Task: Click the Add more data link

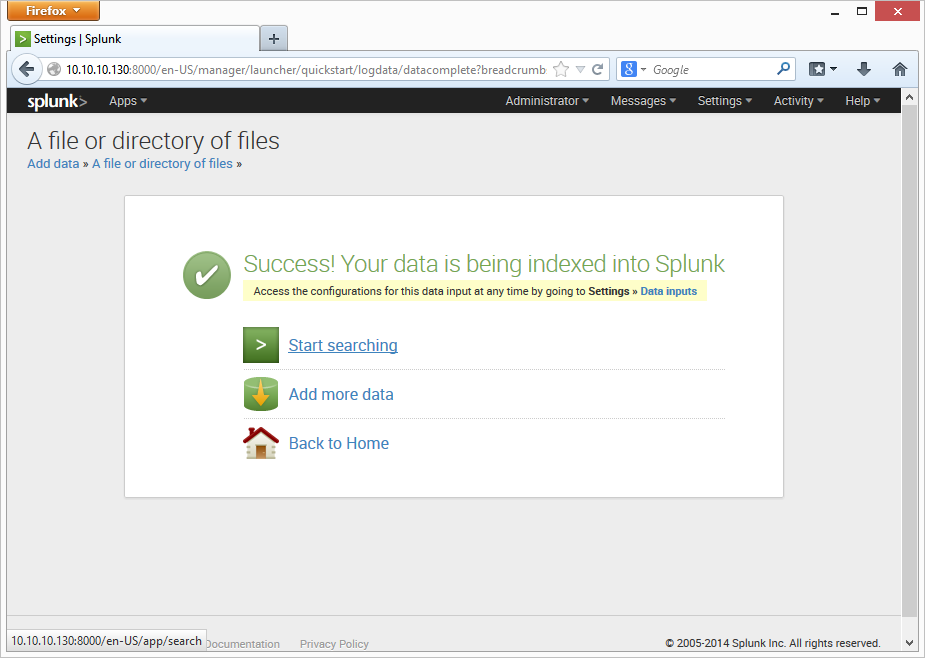Action: pos(341,394)
